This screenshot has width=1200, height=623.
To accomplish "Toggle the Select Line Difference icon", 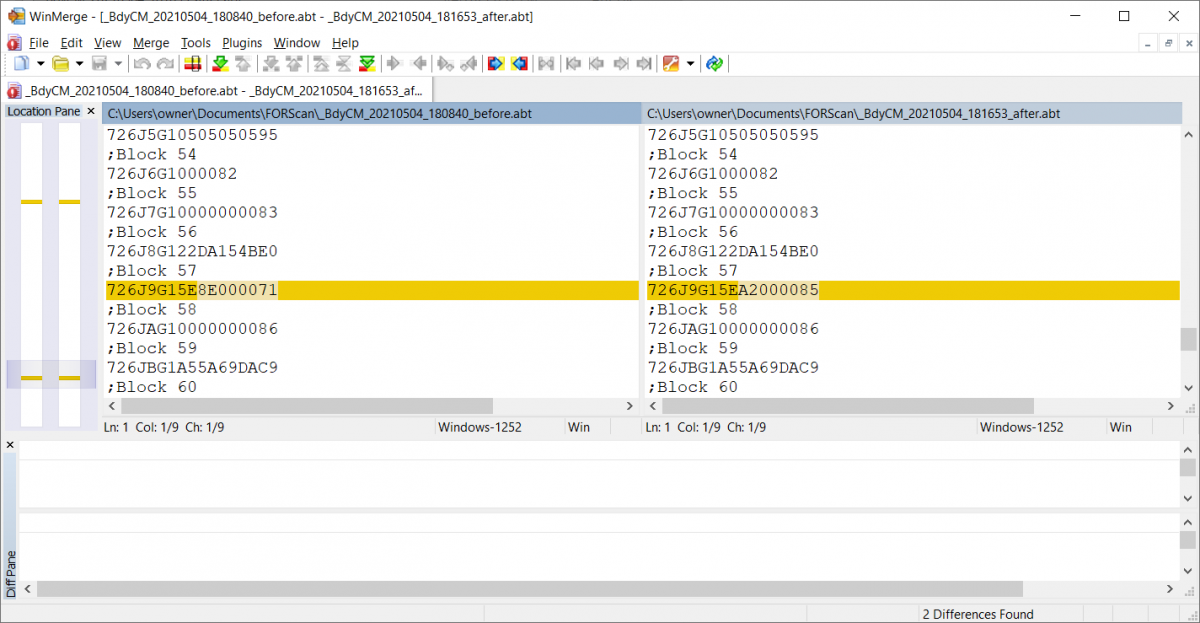I will (193, 64).
